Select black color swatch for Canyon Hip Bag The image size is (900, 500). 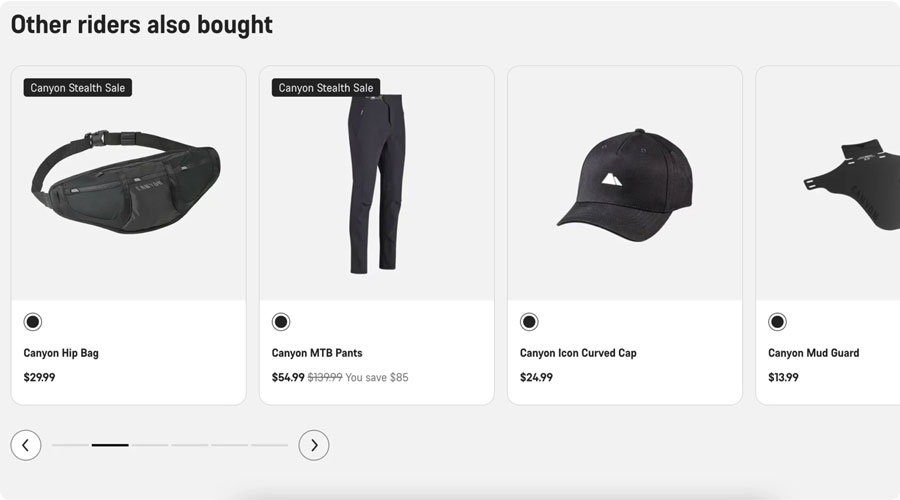pos(33,322)
